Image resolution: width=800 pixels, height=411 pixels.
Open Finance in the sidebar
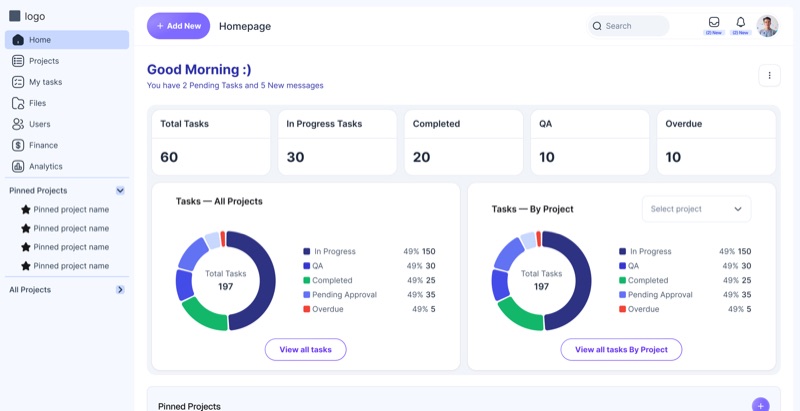coord(67,145)
